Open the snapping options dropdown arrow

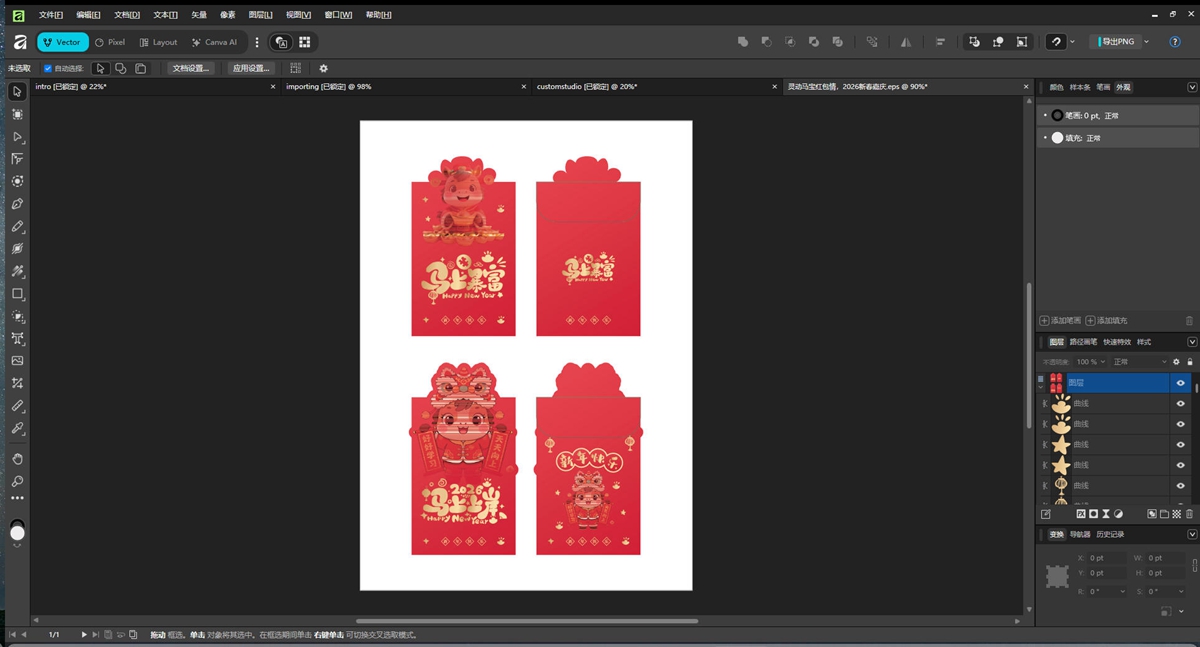tap(1072, 42)
